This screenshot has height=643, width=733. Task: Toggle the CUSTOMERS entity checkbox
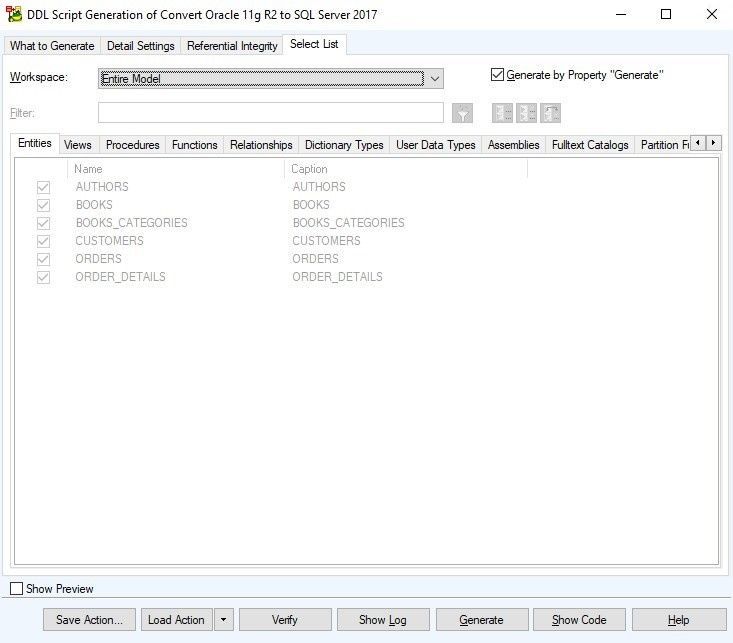coord(43,241)
